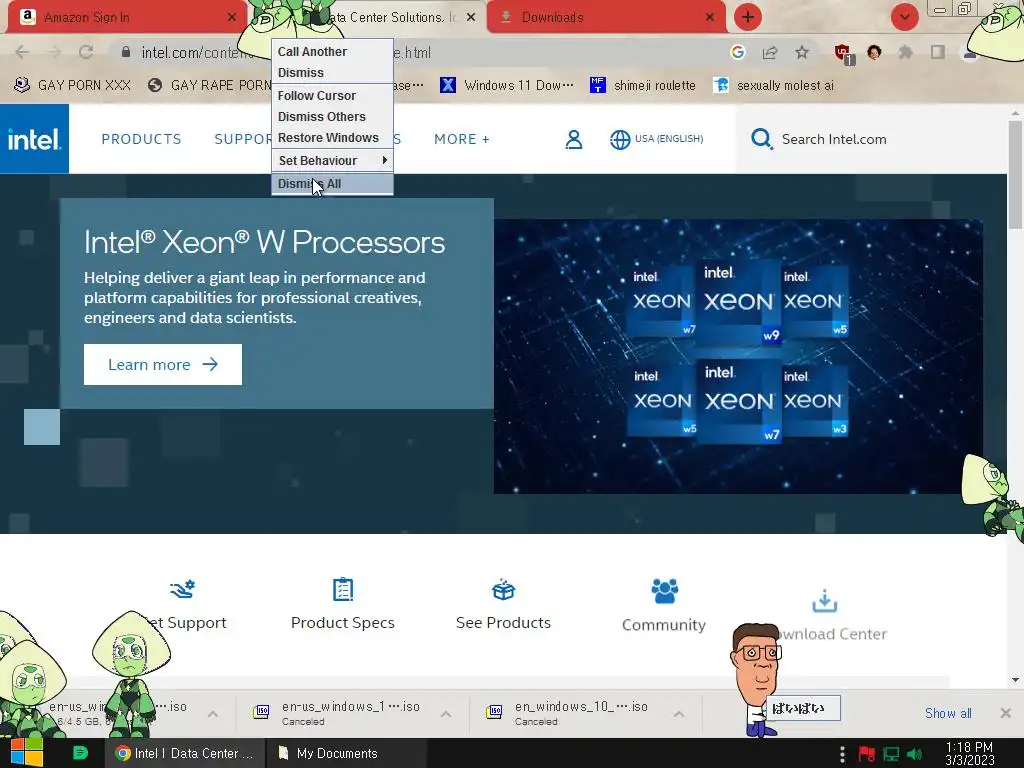
Task: Open the Windows Start button
Action: (27, 753)
